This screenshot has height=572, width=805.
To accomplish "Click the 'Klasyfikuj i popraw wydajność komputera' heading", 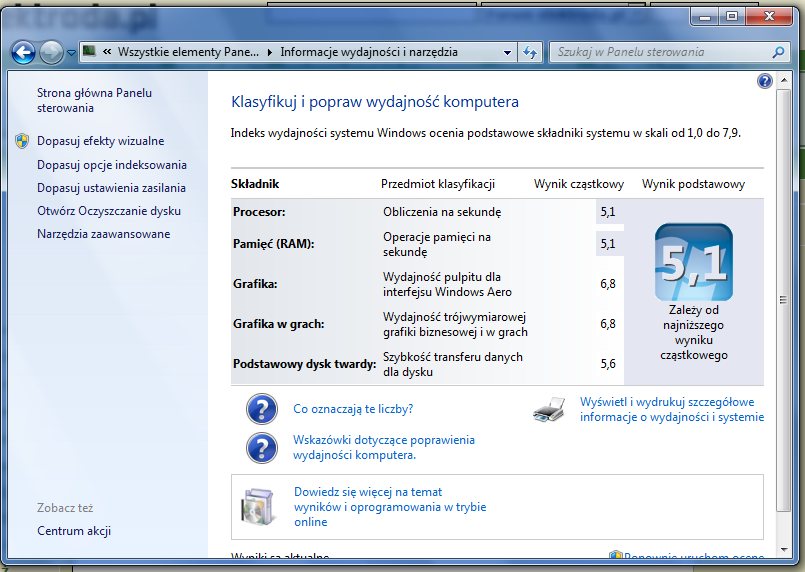I will tap(375, 102).
